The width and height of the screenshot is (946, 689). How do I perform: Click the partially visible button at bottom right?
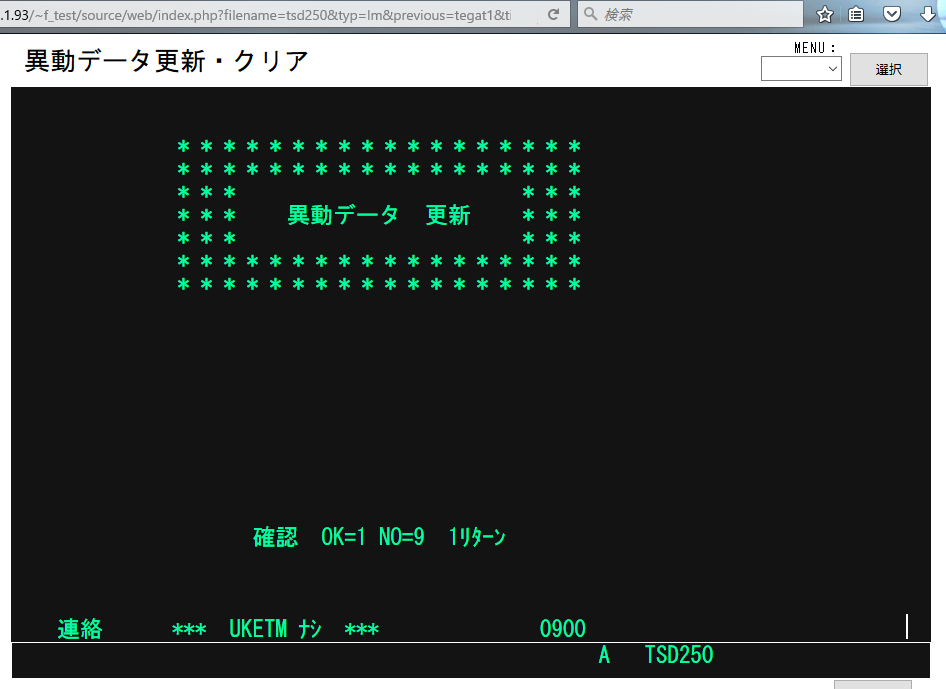(872, 684)
